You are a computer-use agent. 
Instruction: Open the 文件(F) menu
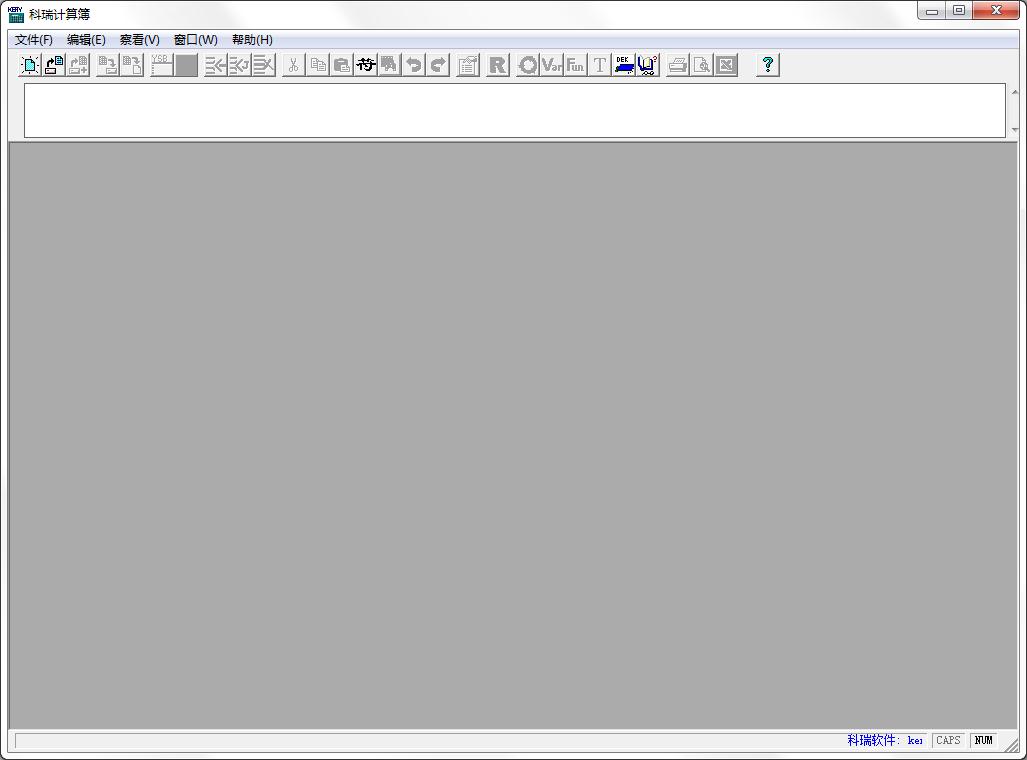click(34, 40)
